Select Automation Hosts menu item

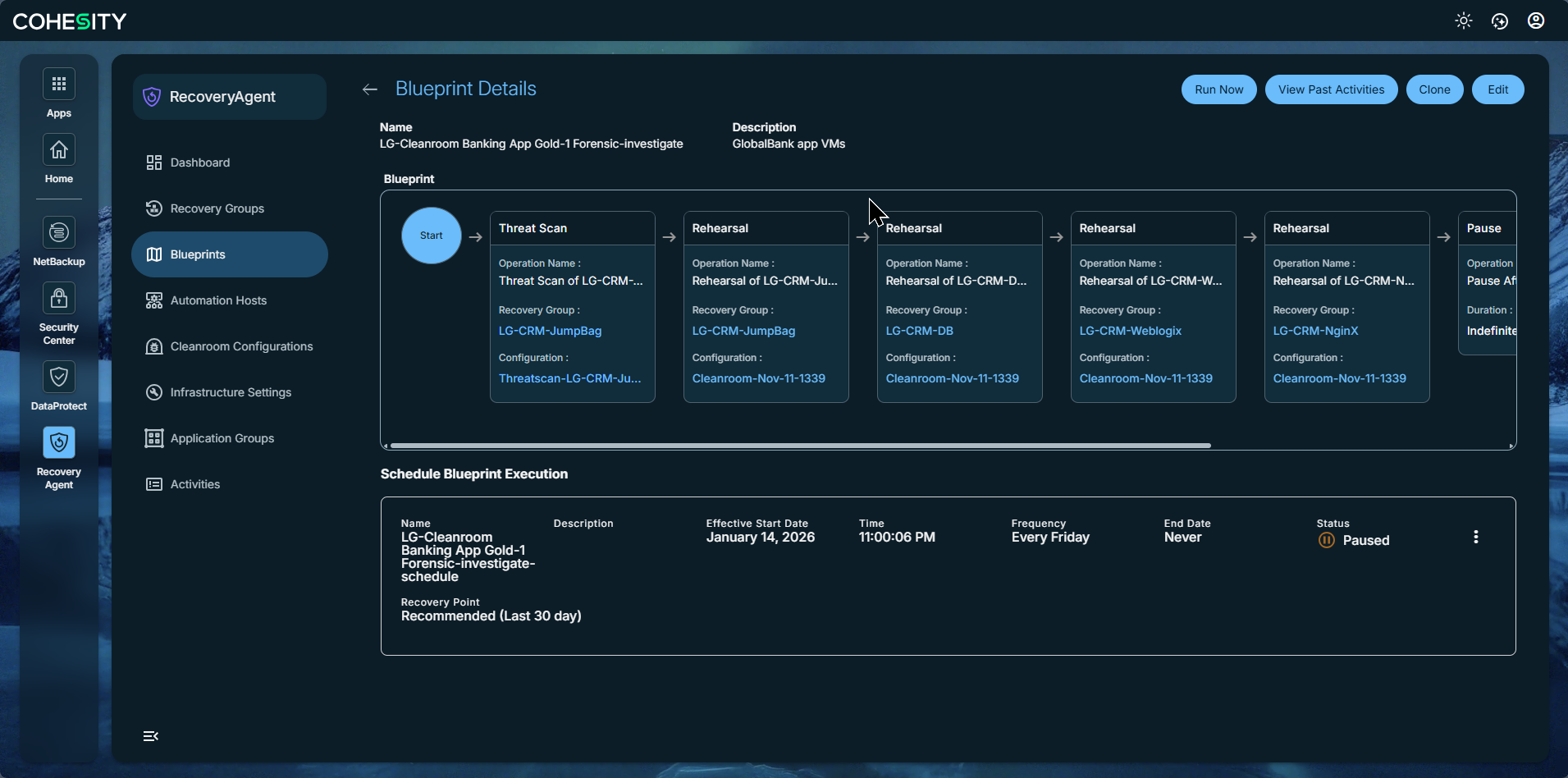pos(230,300)
